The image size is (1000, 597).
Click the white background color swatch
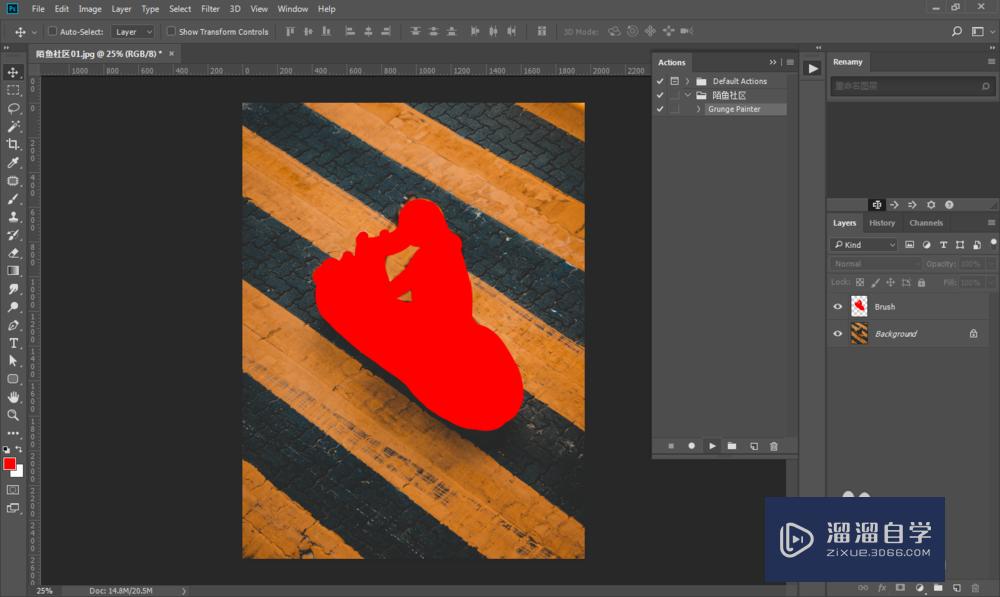[19, 473]
